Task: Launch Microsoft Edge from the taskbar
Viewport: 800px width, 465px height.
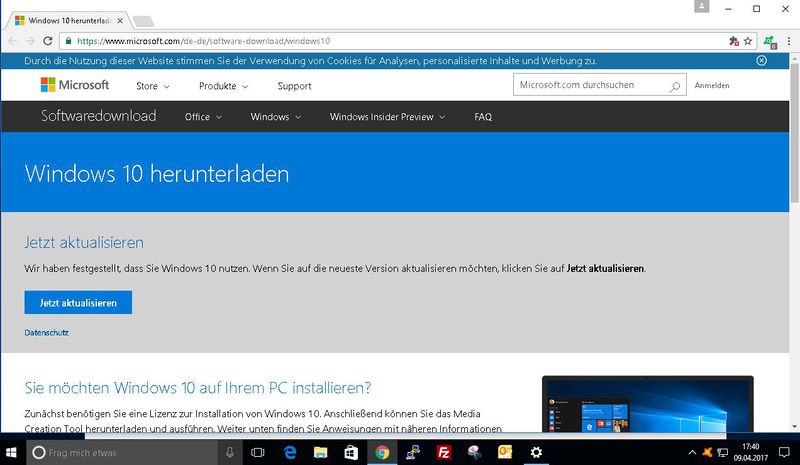Action: tap(290, 452)
